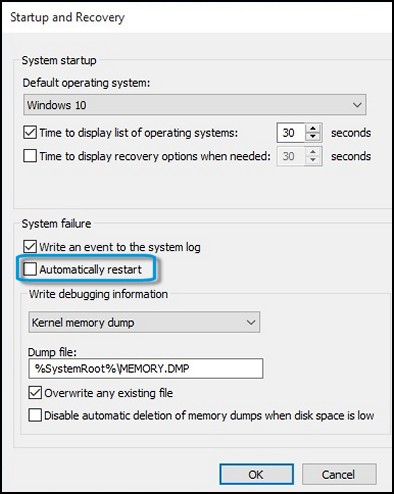Increase operating systems list time with up arrow
The height and width of the screenshot is (494, 394).
pyautogui.click(x=313, y=128)
